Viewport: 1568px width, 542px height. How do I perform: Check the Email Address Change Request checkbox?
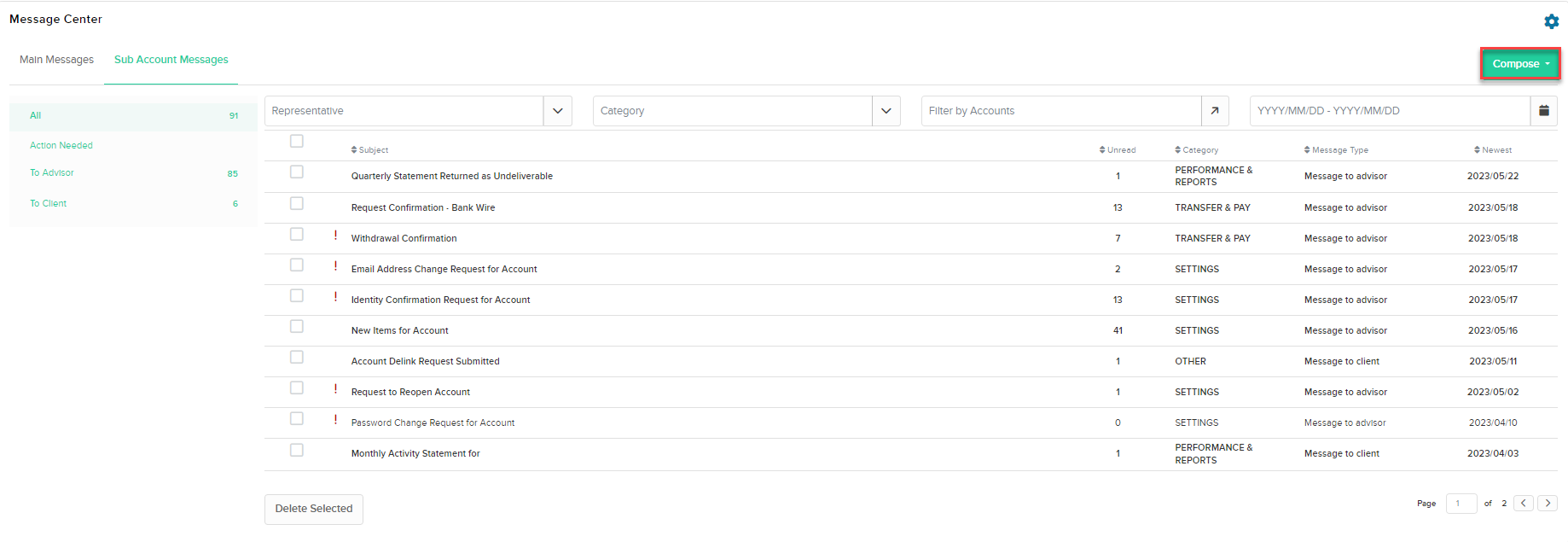[297, 265]
